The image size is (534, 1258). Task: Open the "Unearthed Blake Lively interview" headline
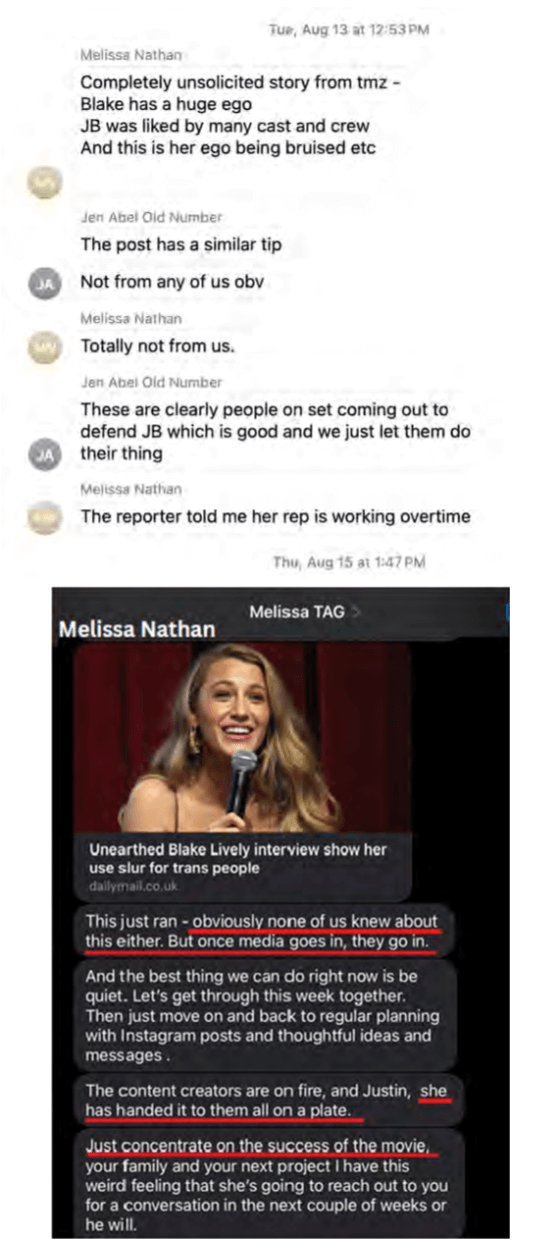238,858
